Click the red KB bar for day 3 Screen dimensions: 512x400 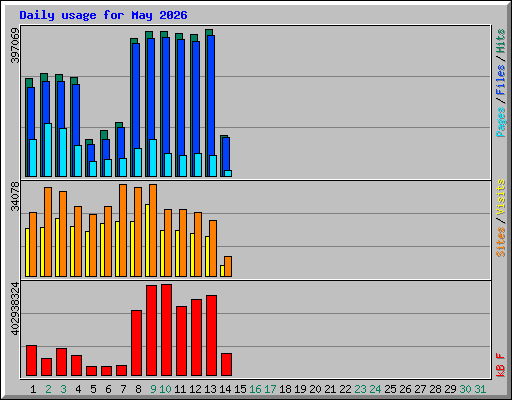[62, 362]
